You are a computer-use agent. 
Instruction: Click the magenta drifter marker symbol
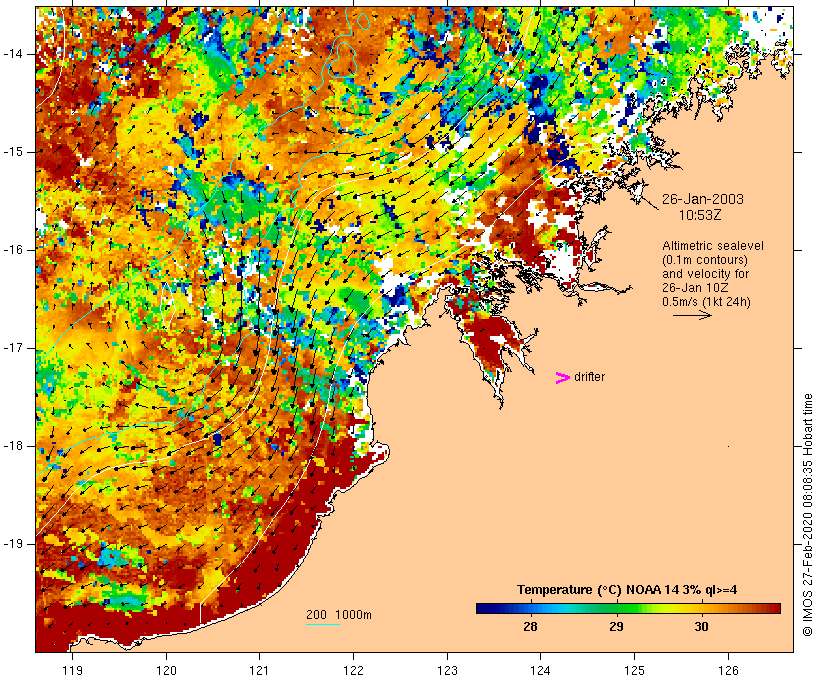click(563, 378)
